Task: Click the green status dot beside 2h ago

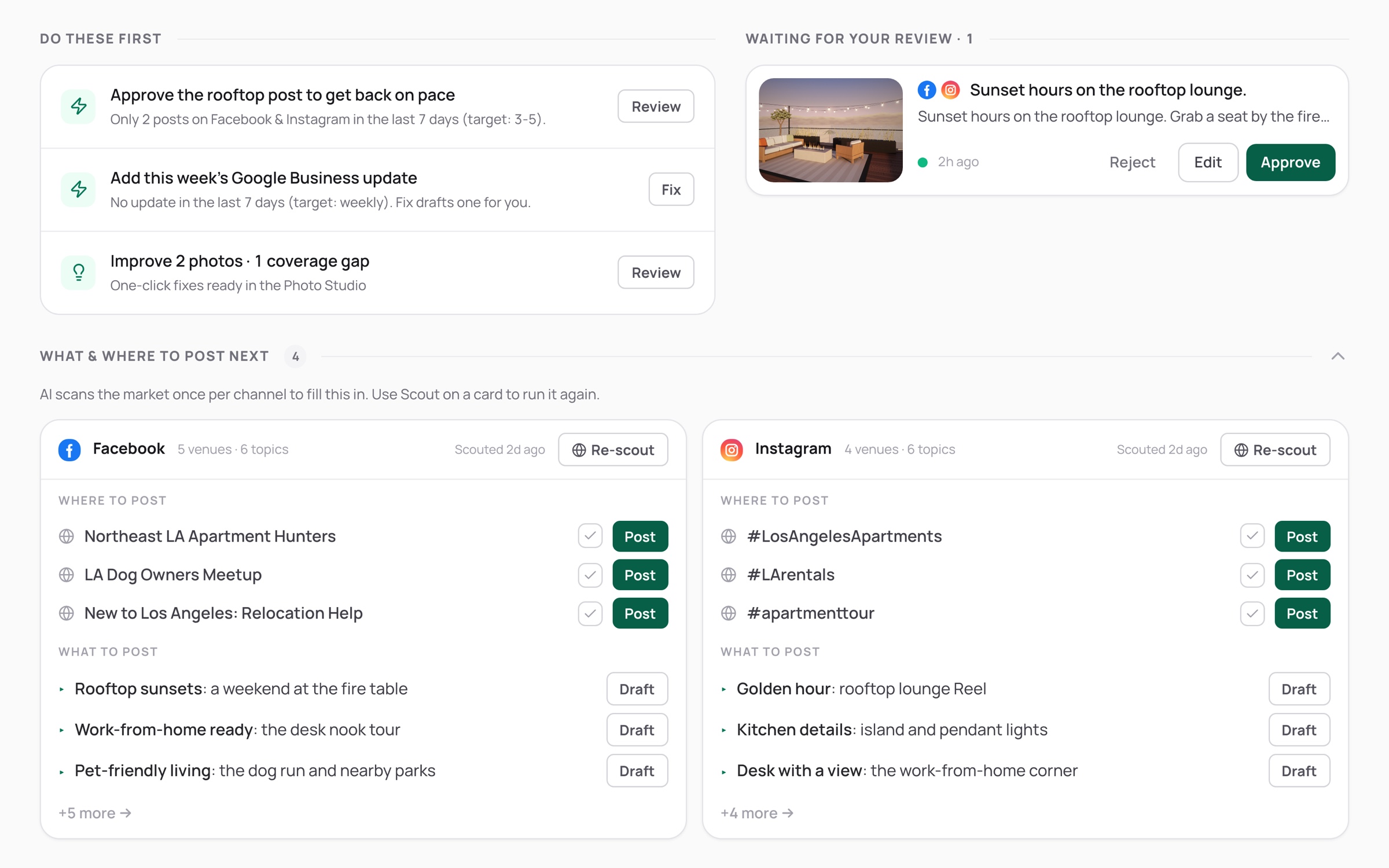Action: 923,163
